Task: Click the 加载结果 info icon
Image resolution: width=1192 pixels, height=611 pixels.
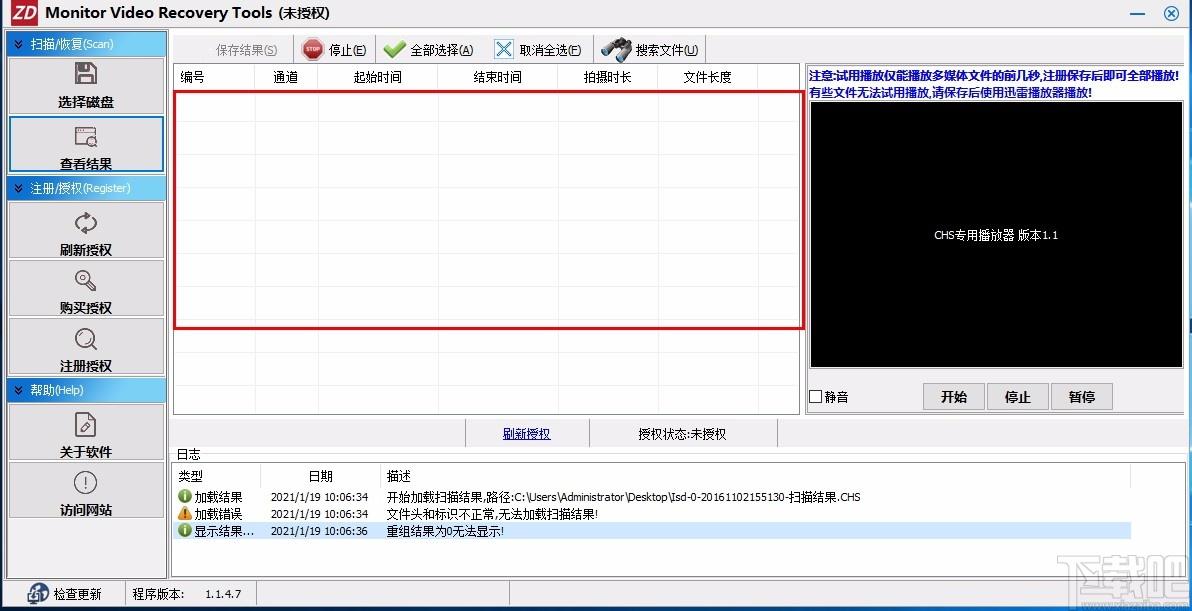Action: click(185, 497)
